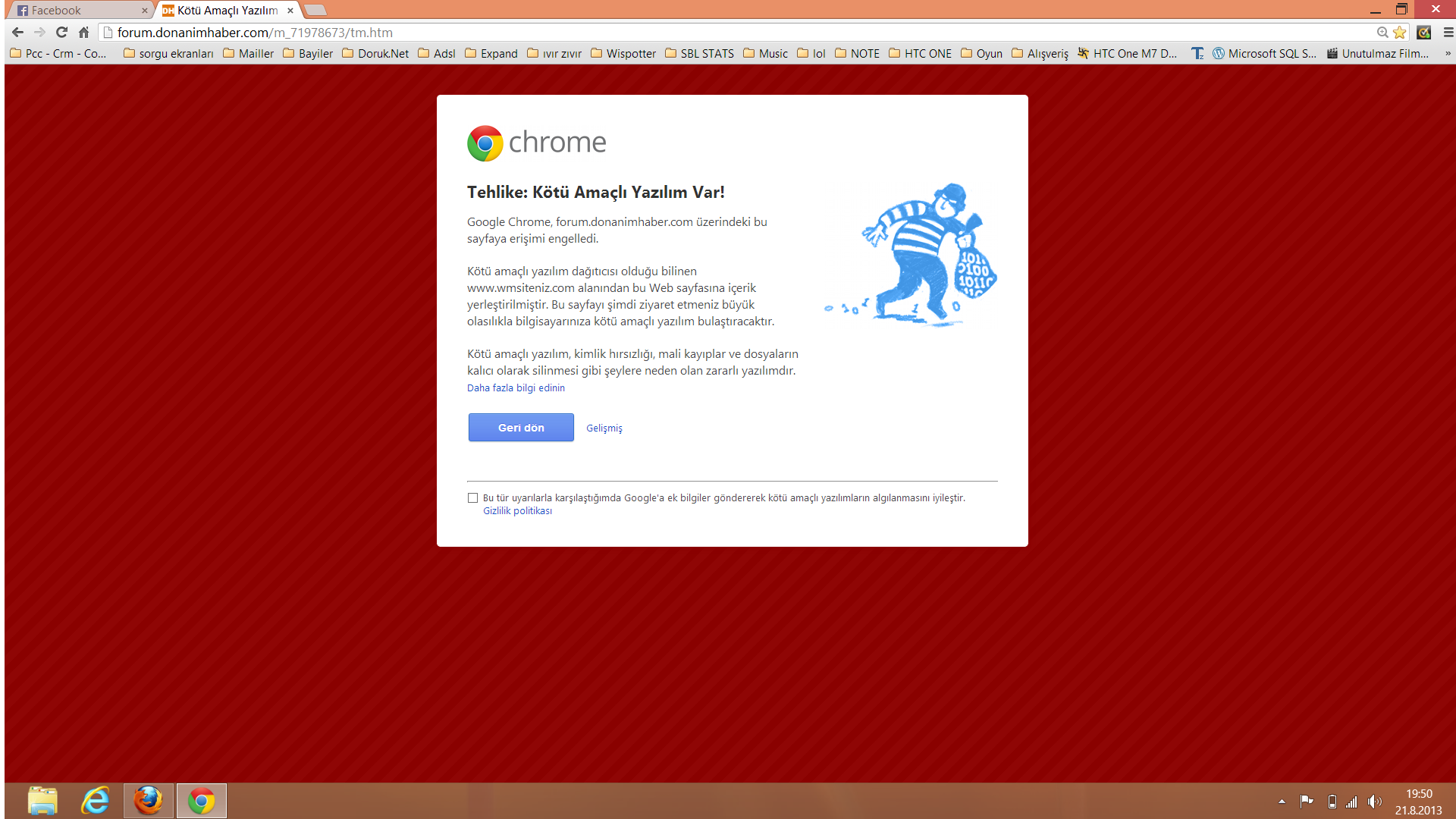Open the Expand bookmark folder
The width and height of the screenshot is (1456, 819).
tap(491, 54)
